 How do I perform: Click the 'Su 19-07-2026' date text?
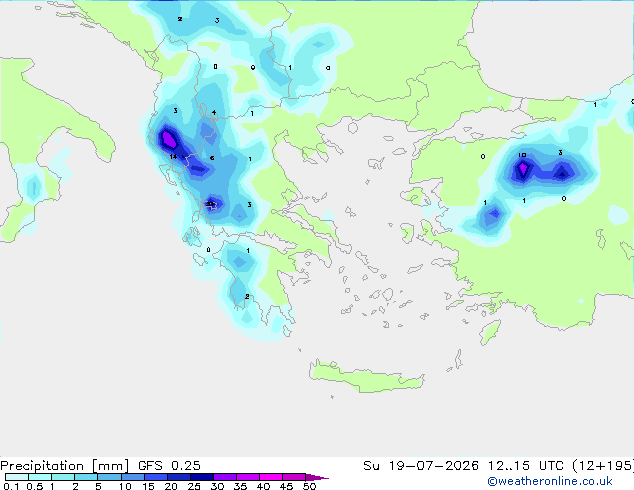click(x=421, y=466)
